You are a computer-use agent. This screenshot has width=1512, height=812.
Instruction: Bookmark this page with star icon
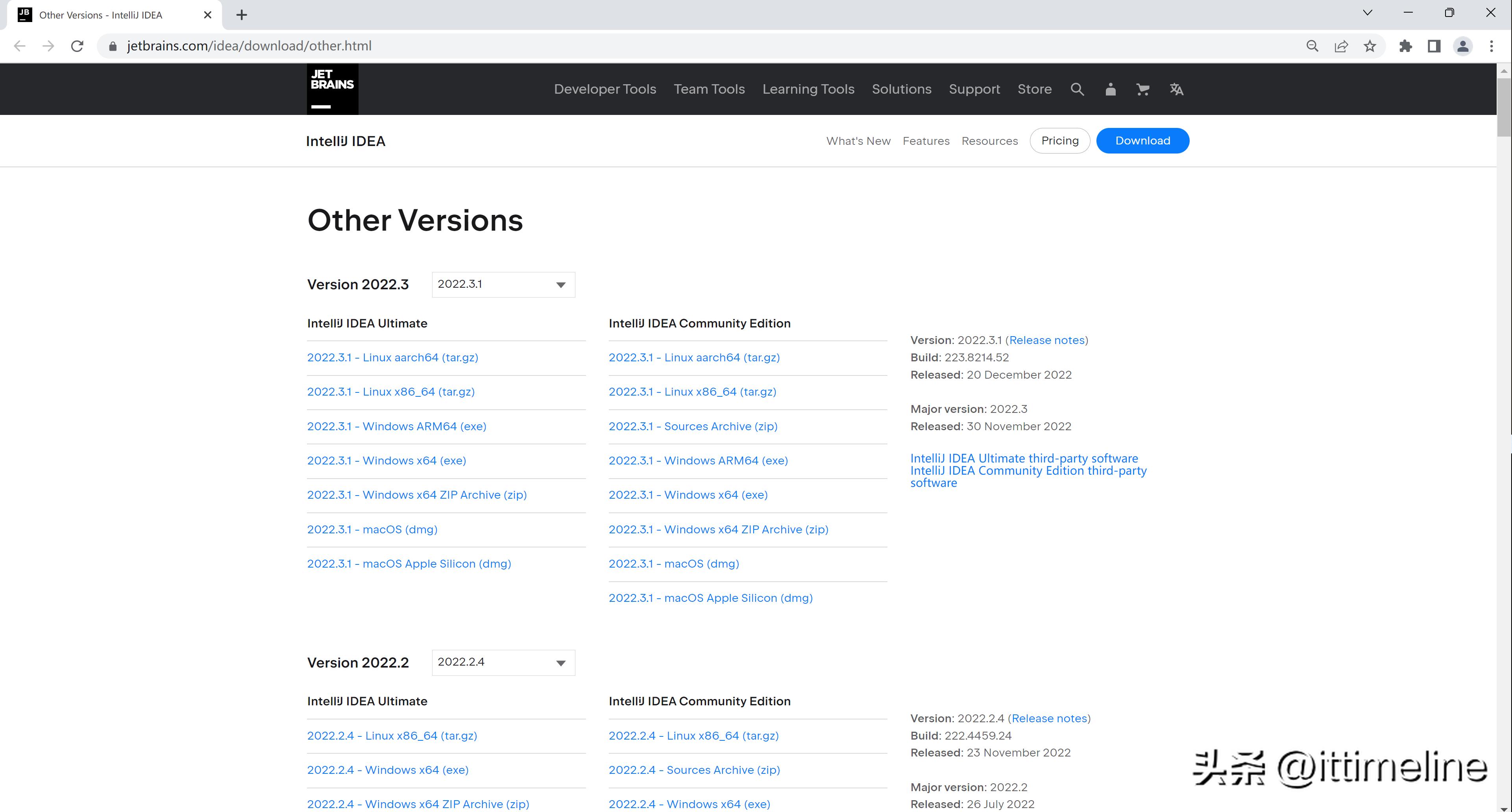pos(1370,46)
